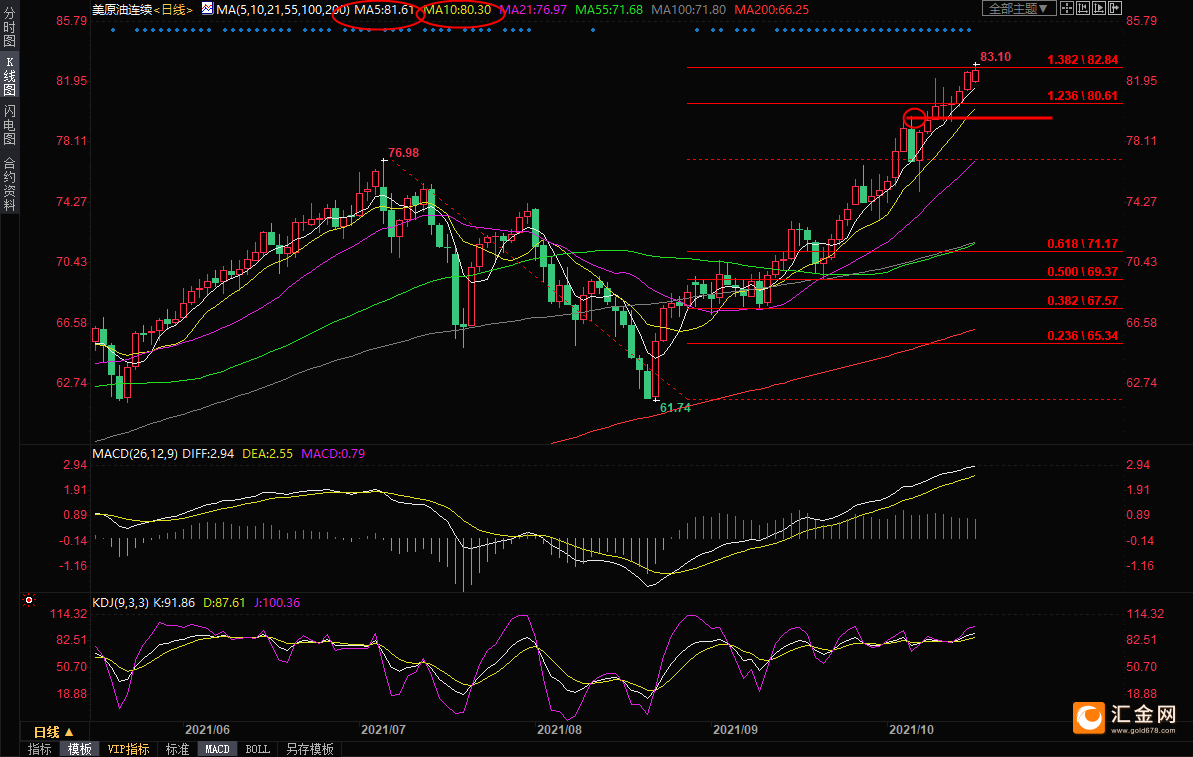Switch to K线图 view tab
The image size is (1193, 757).
pyautogui.click(x=9, y=76)
